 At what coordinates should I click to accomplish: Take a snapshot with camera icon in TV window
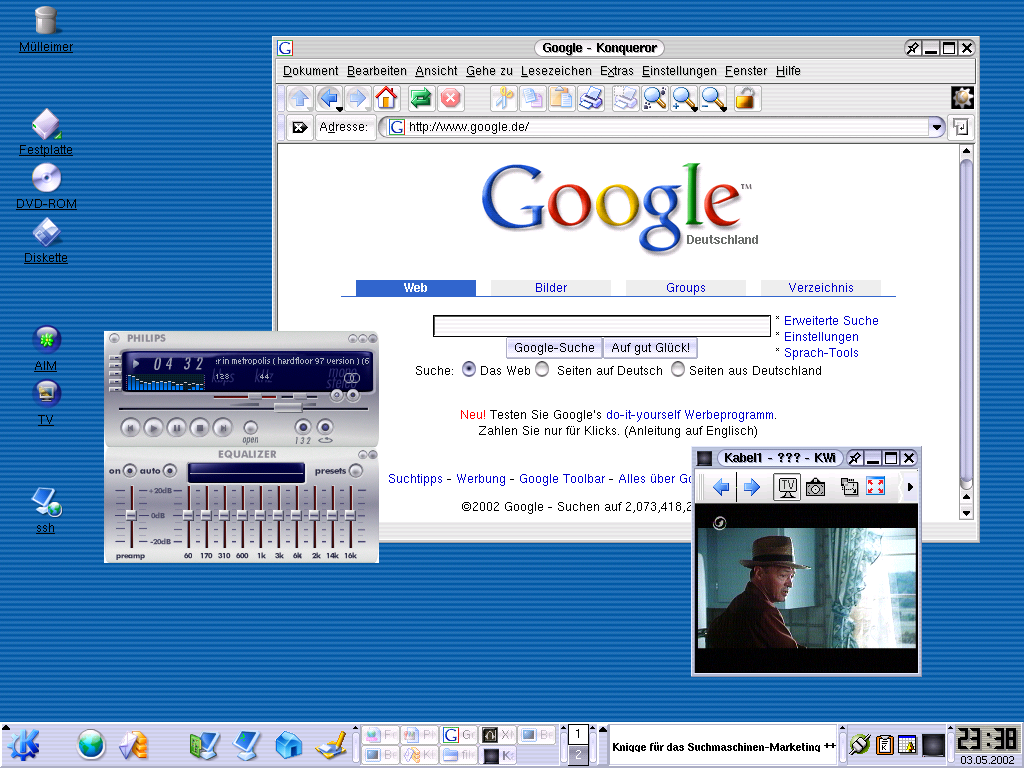(815, 487)
